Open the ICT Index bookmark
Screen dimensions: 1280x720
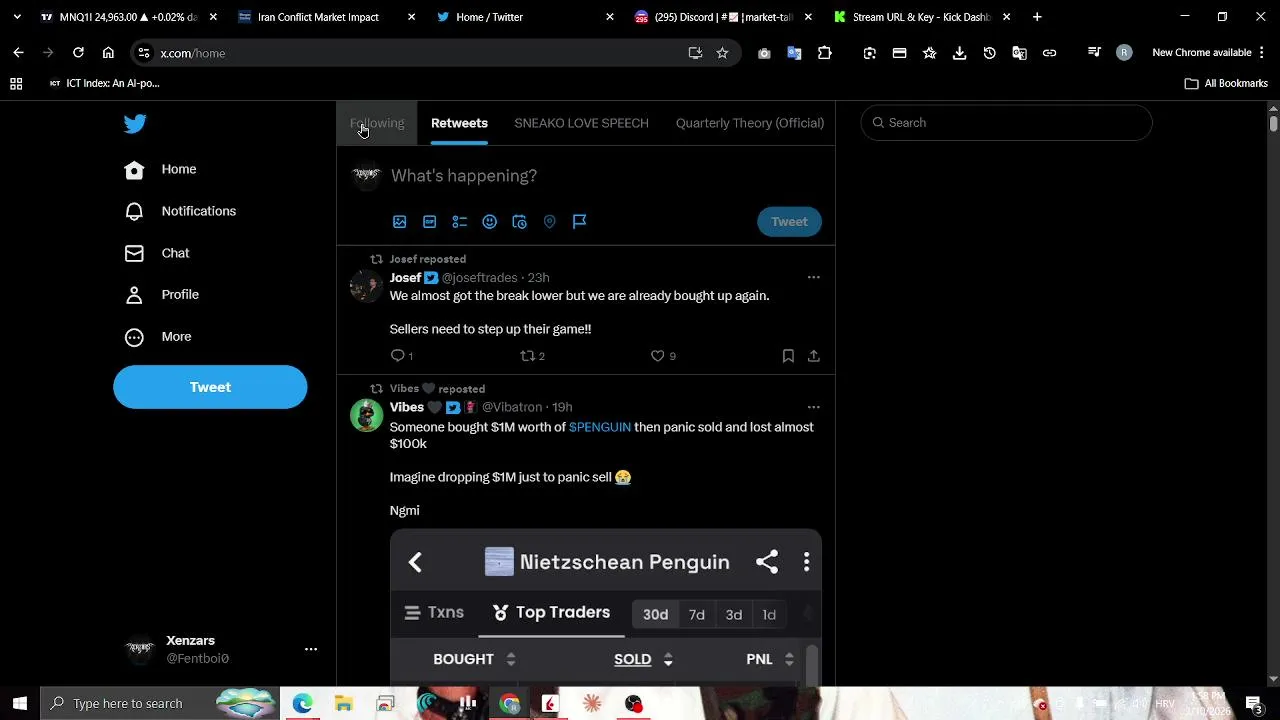click(104, 84)
